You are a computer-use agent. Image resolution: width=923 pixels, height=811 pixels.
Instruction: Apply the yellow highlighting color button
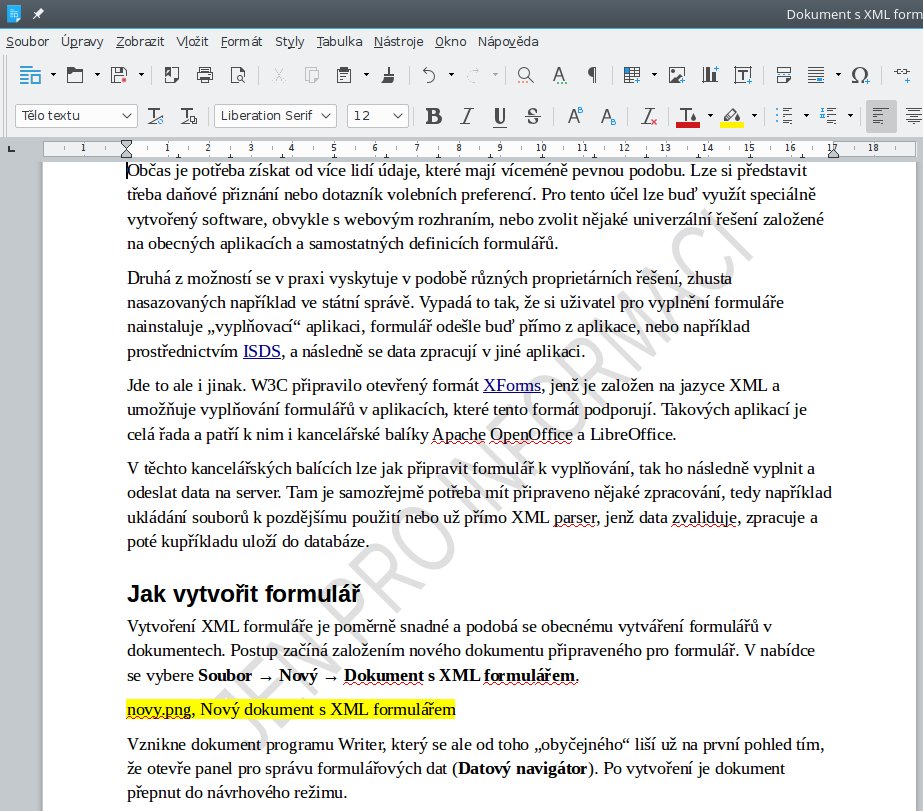pyautogui.click(x=732, y=116)
